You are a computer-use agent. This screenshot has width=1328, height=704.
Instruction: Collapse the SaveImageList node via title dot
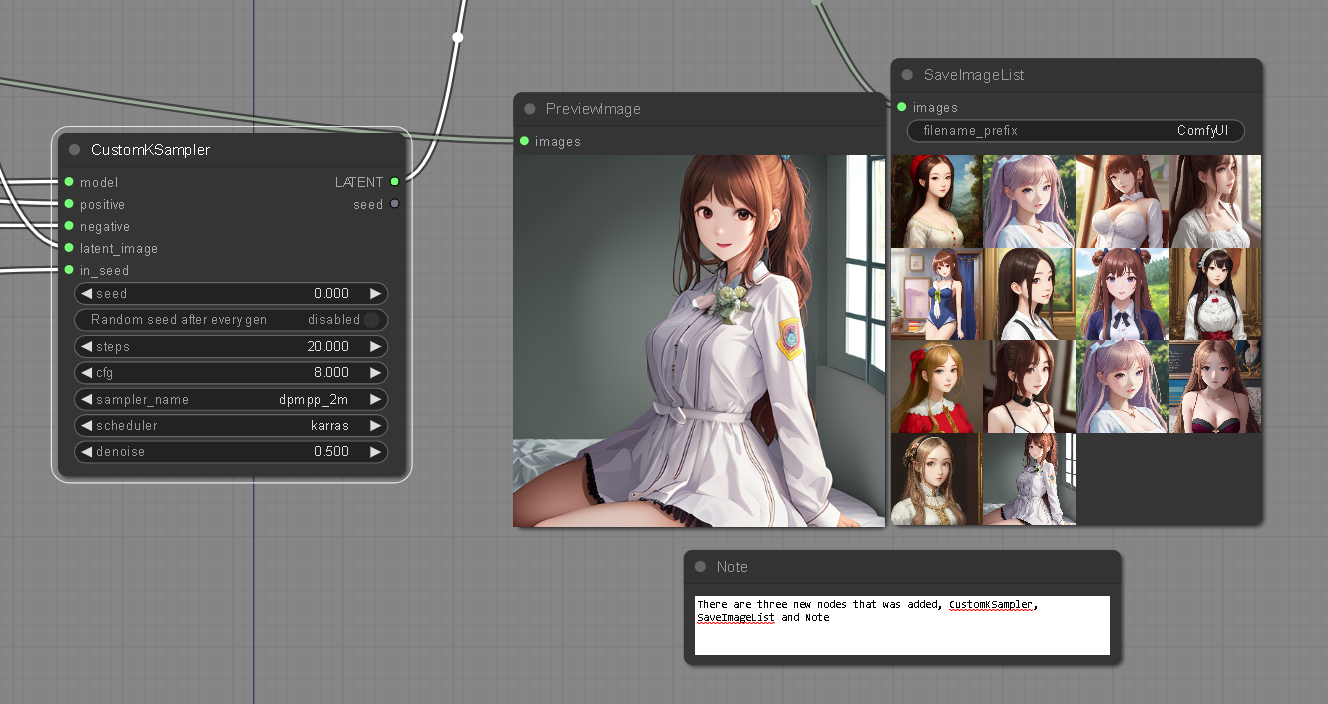pyautogui.click(x=907, y=75)
